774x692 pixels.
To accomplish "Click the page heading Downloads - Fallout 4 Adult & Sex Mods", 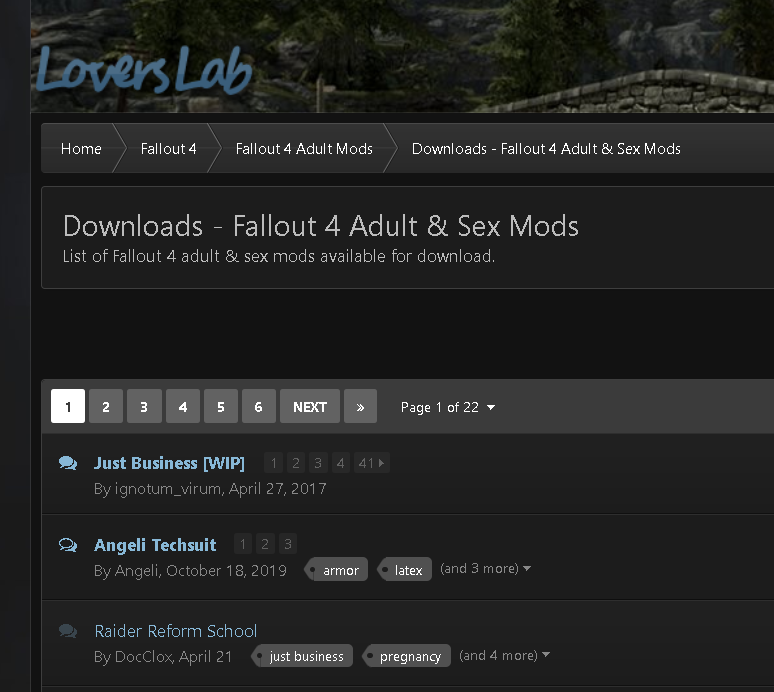I will pos(321,226).
